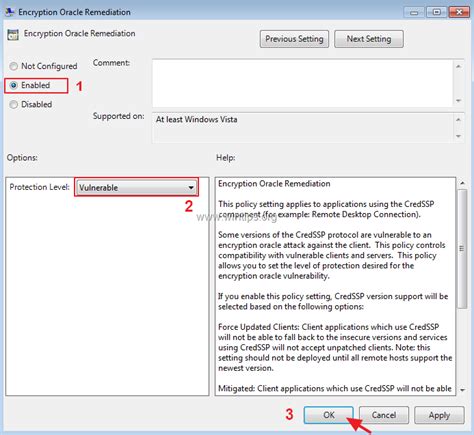Close the Encryption Oracle Remediation window
Image resolution: width=474 pixels, height=435 pixels.
(x=459, y=13)
